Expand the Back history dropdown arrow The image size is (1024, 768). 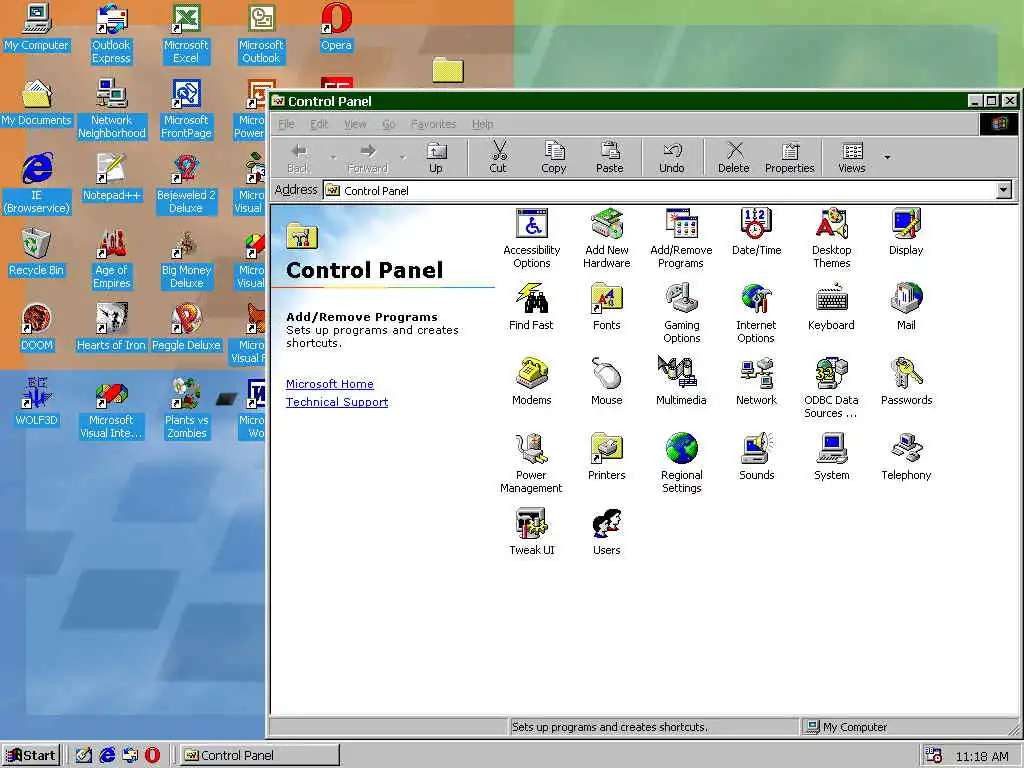[333, 157]
